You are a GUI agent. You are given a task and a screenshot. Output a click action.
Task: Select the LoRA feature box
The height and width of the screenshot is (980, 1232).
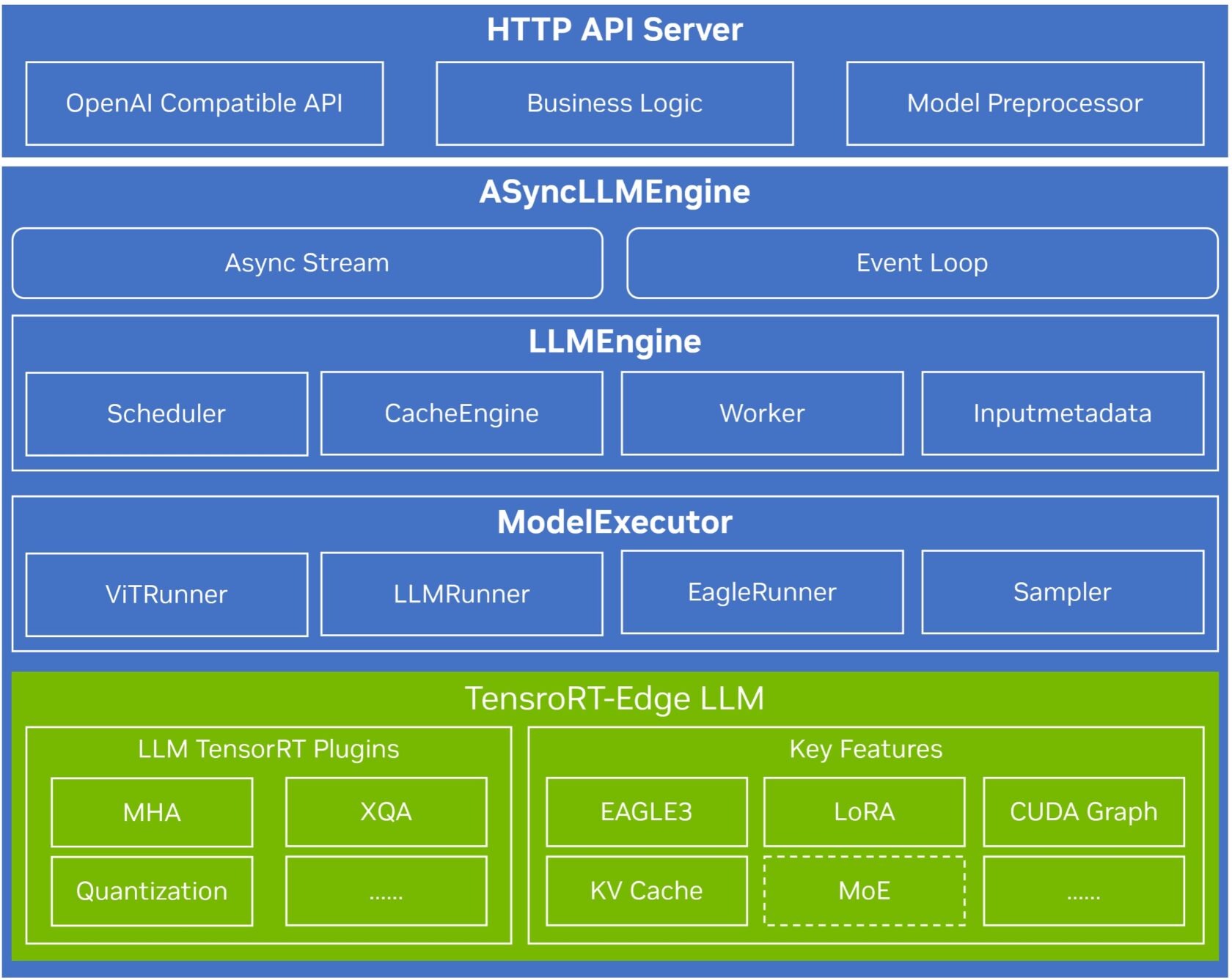(x=864, y=812)
